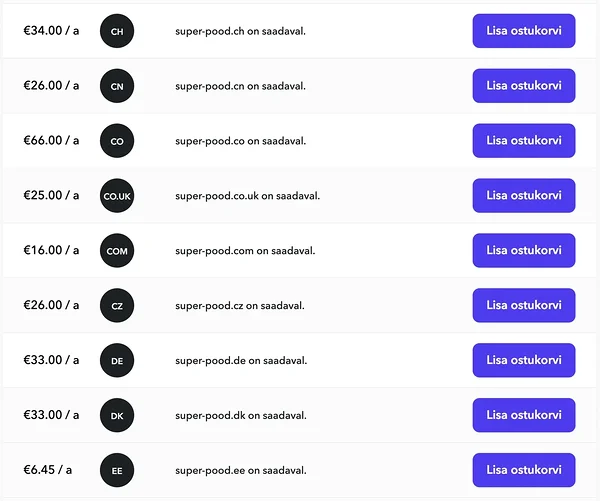This screenshot has height=501, width=600.
Task: Select the DE domain circle icon
Action: point(117,361)
